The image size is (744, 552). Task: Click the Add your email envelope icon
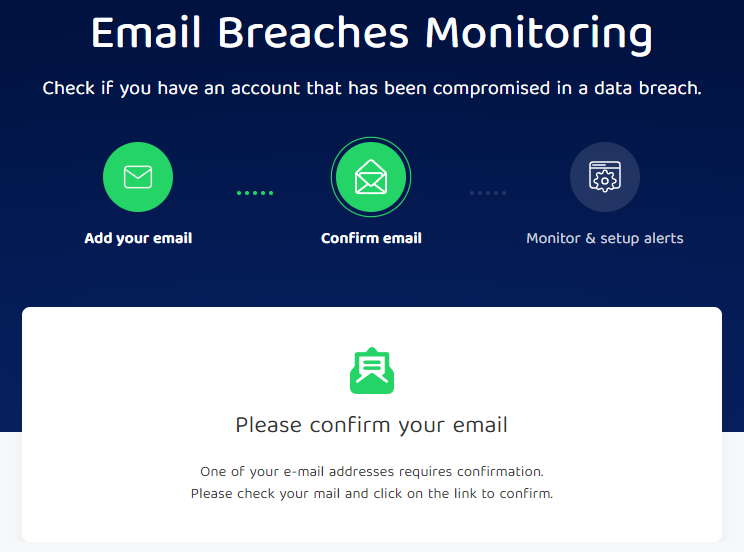[138, 178]
